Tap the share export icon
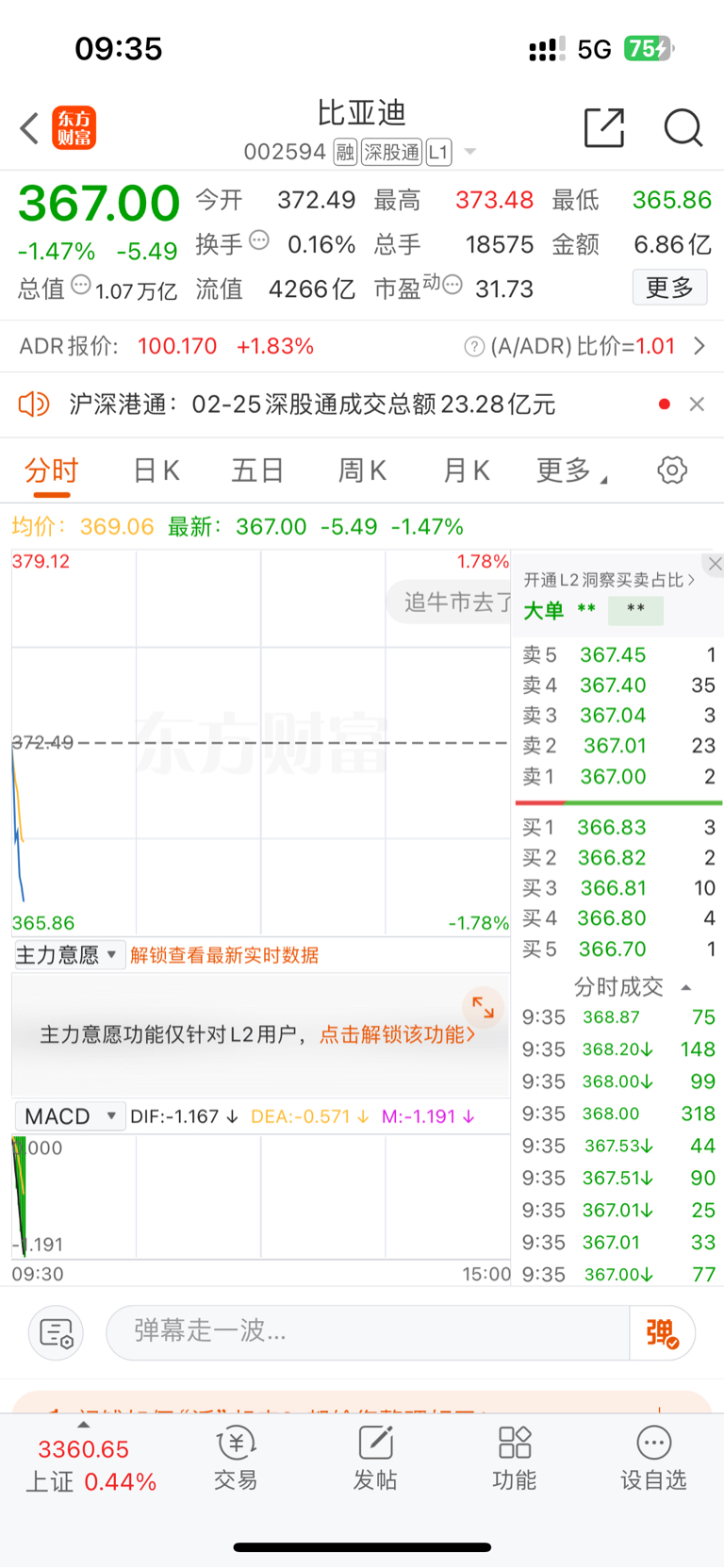Screen dimensions: 724x1568 pos(604,127)
